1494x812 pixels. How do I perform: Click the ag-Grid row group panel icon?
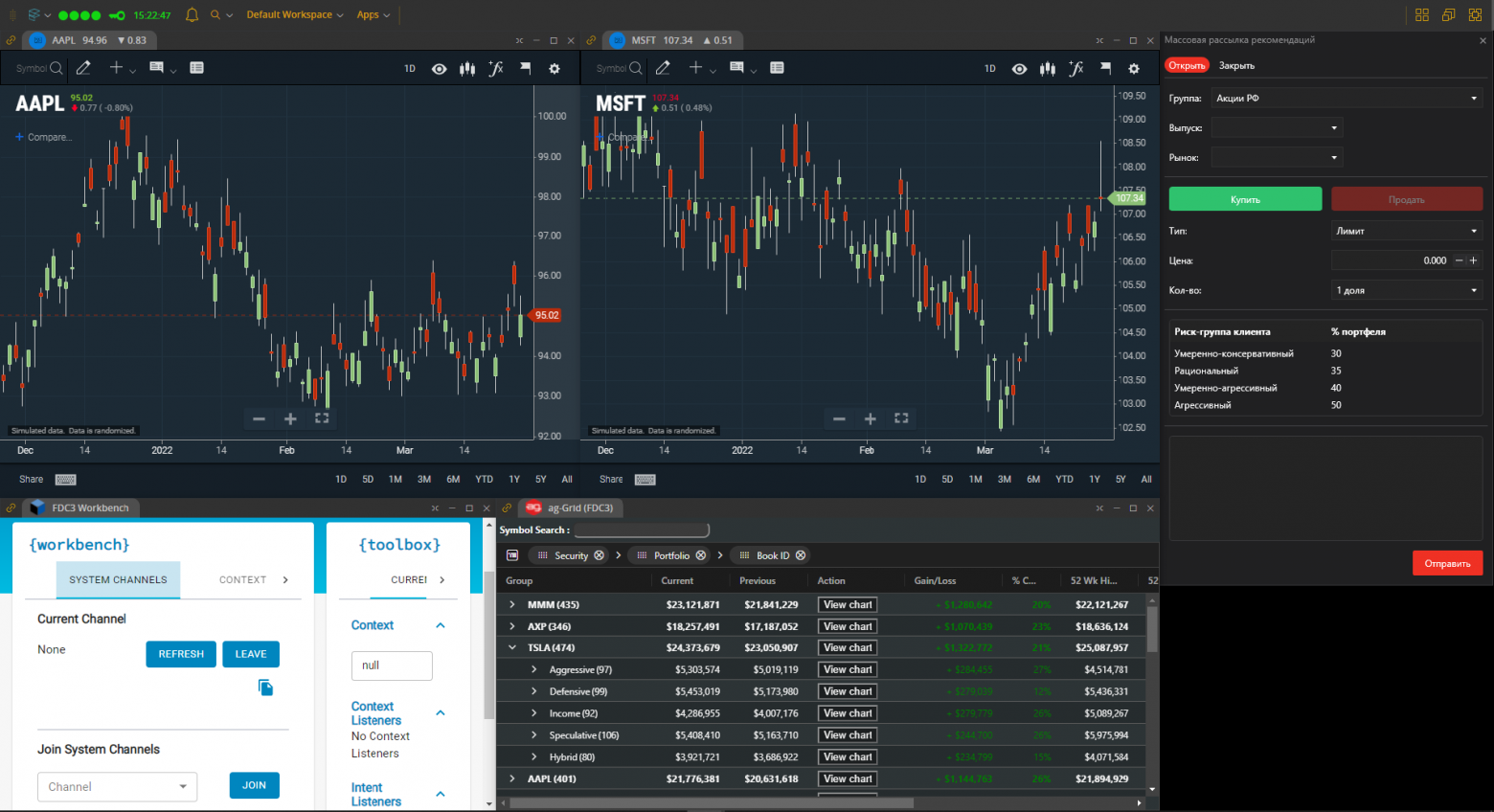pos(512,555)
